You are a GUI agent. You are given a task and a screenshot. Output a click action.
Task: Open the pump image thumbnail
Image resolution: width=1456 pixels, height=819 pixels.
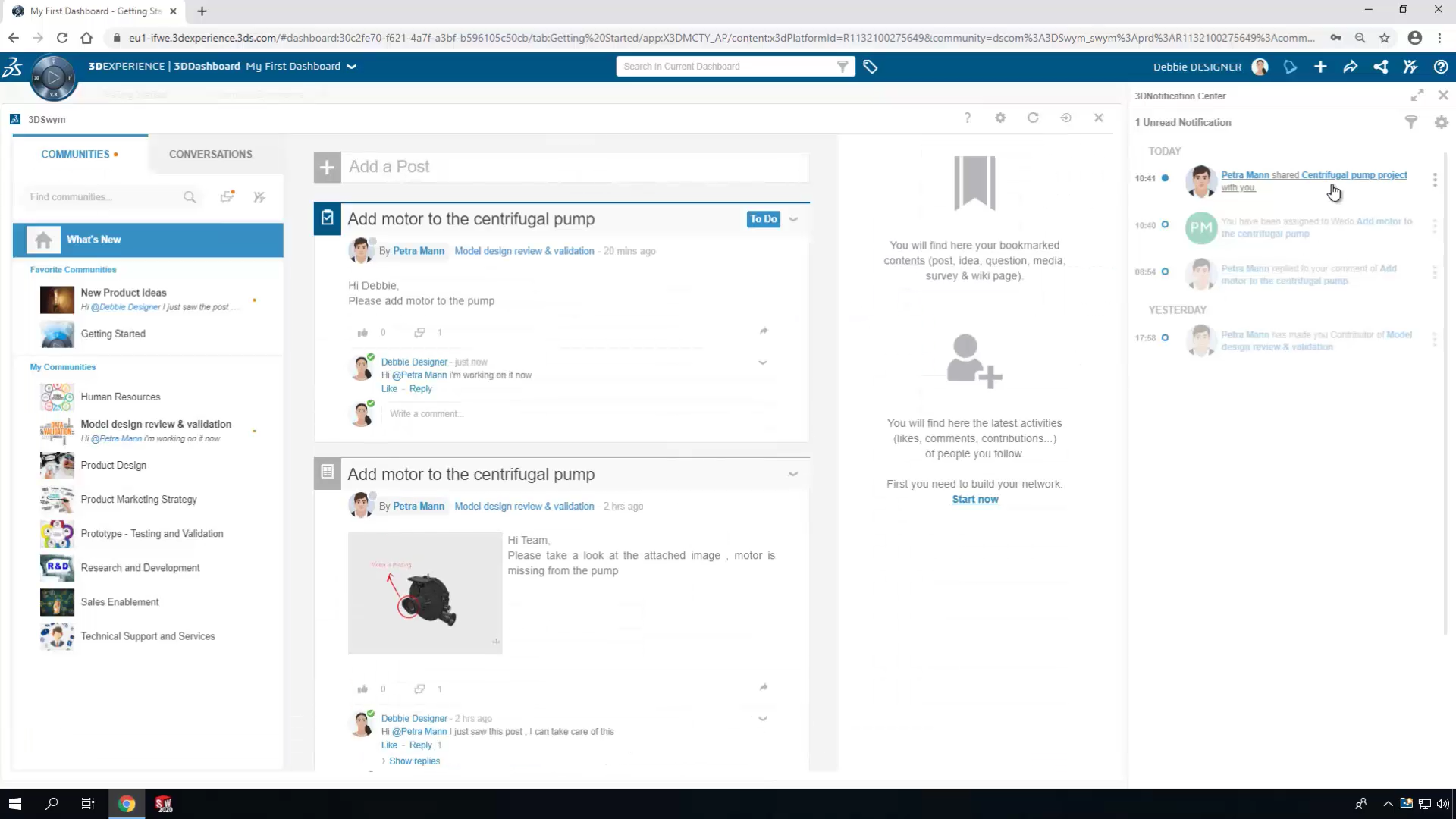(425, 593)
